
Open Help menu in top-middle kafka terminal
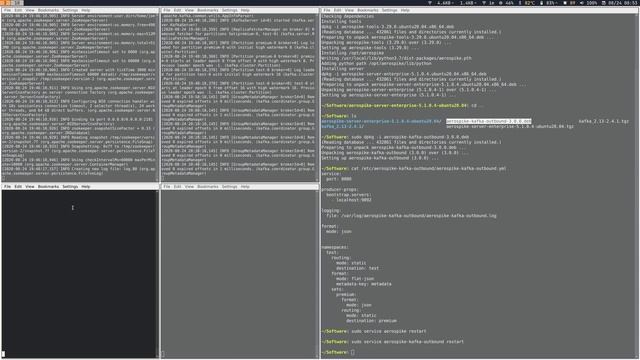245,10
